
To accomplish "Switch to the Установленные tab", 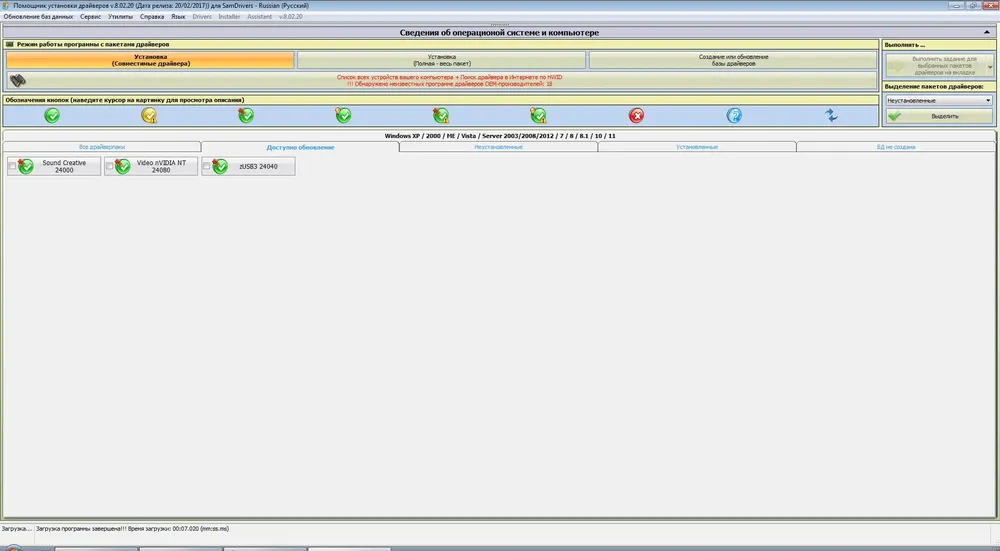I will (697, 147).
